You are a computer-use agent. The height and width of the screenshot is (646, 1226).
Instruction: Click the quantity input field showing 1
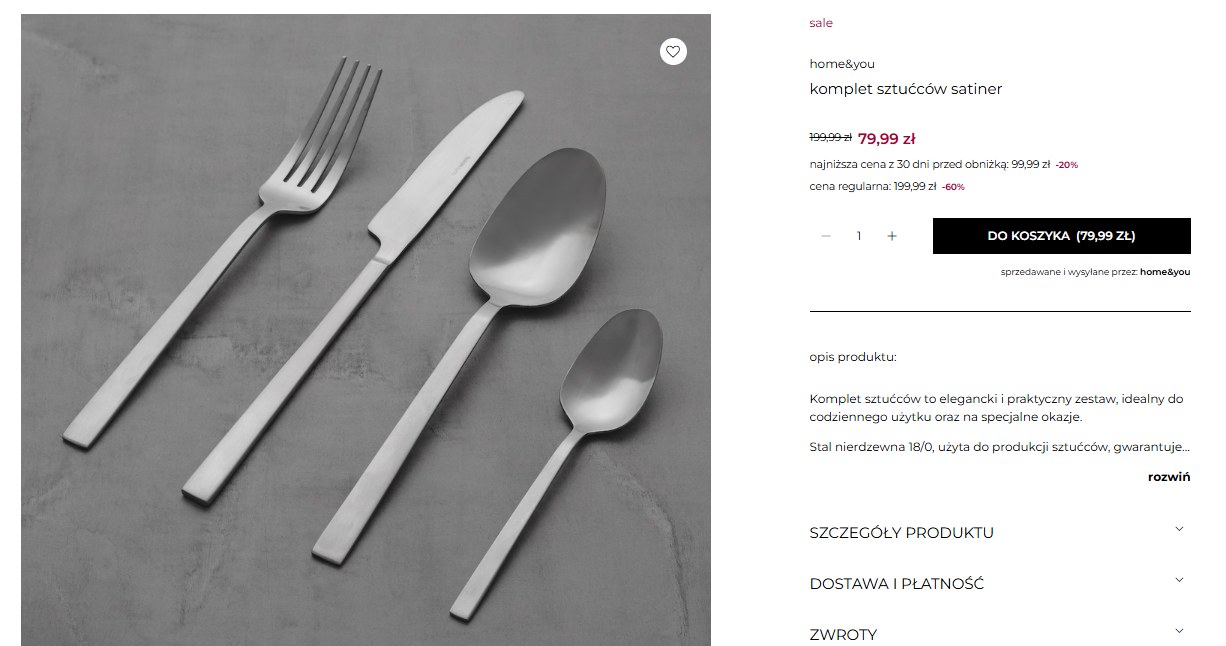[859, 236]
